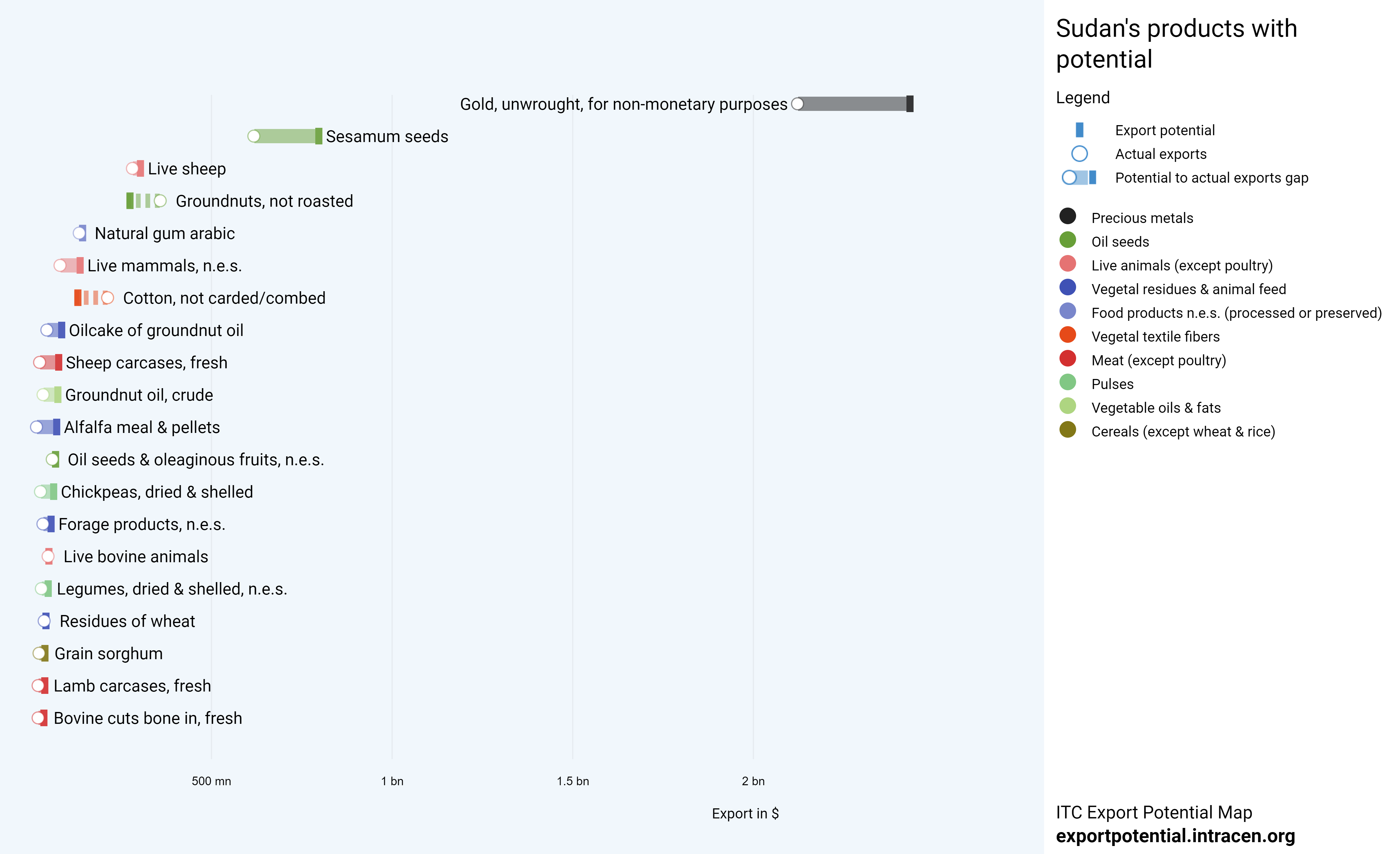Image resolution: width=1400 pixels, height=854 pixels.
Task: Click Oilcake of groundnut oil label
Action: (156, 331)
